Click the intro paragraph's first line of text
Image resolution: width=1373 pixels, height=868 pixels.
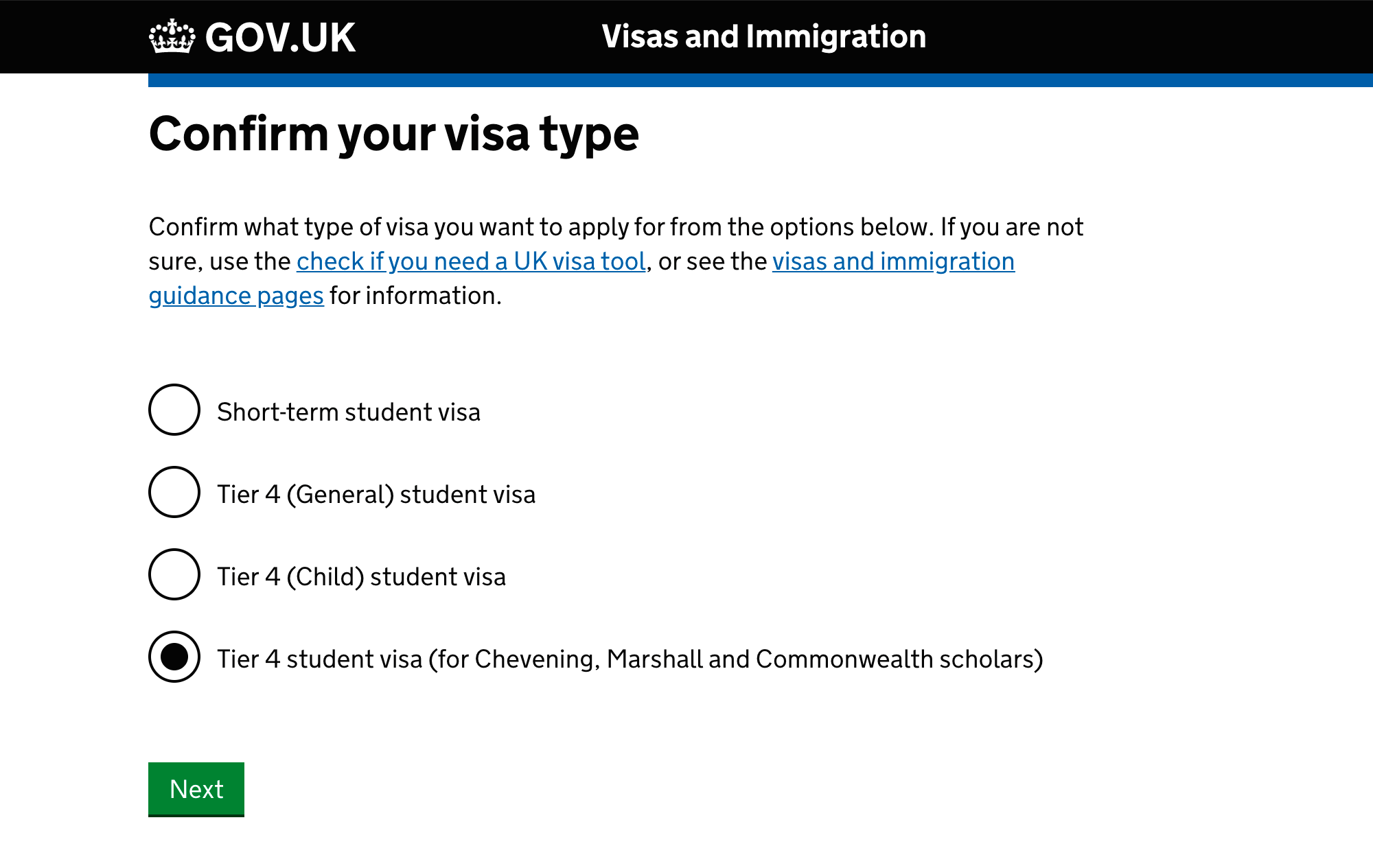point(616,227)
